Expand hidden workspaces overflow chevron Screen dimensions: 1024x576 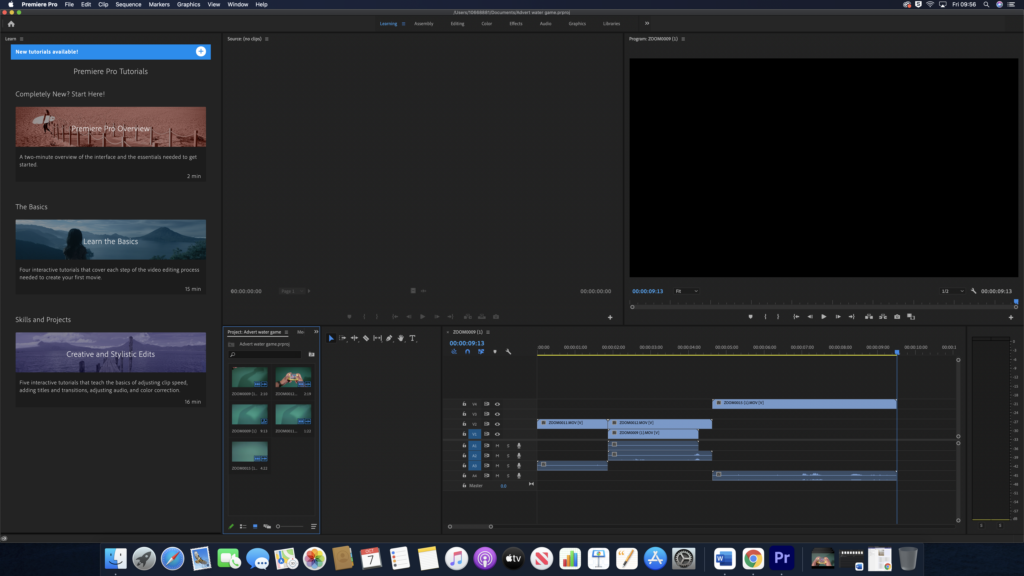[x=646, y=23]
